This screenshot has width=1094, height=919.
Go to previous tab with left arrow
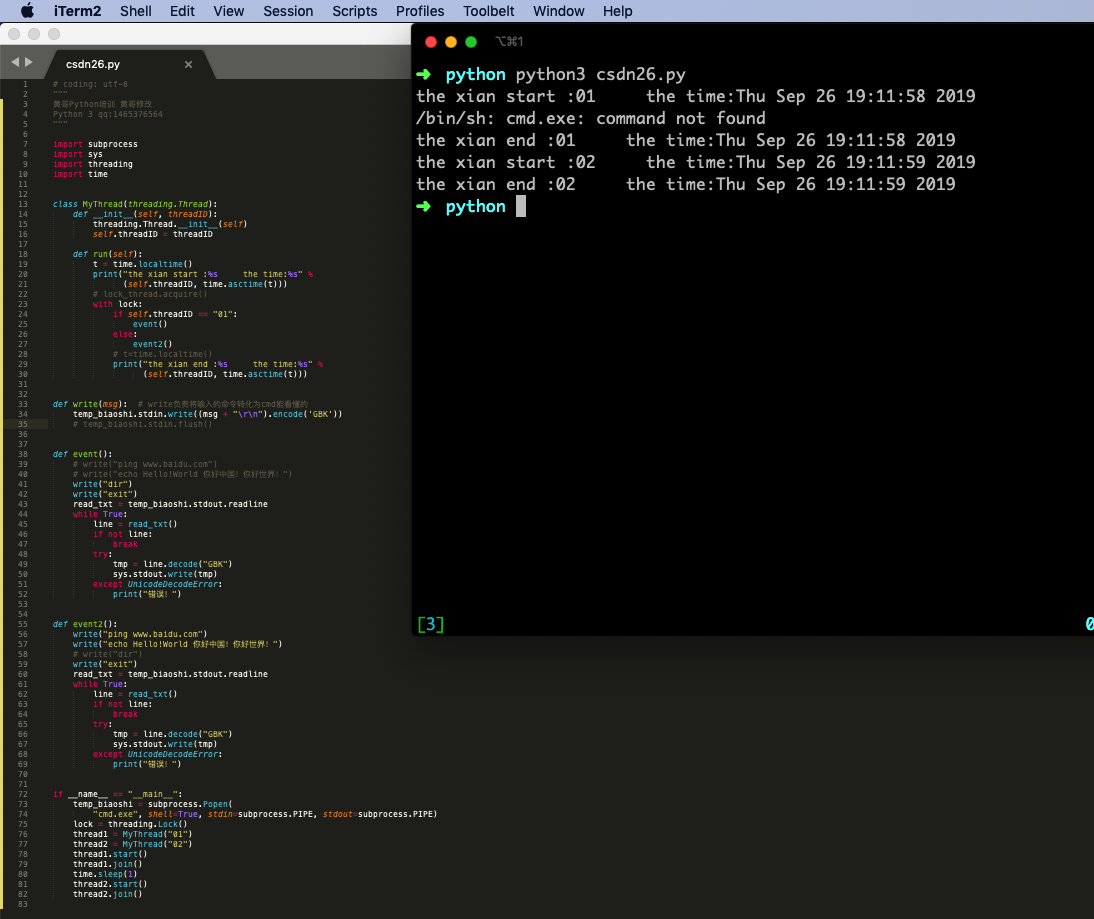(x=15, y=62)
